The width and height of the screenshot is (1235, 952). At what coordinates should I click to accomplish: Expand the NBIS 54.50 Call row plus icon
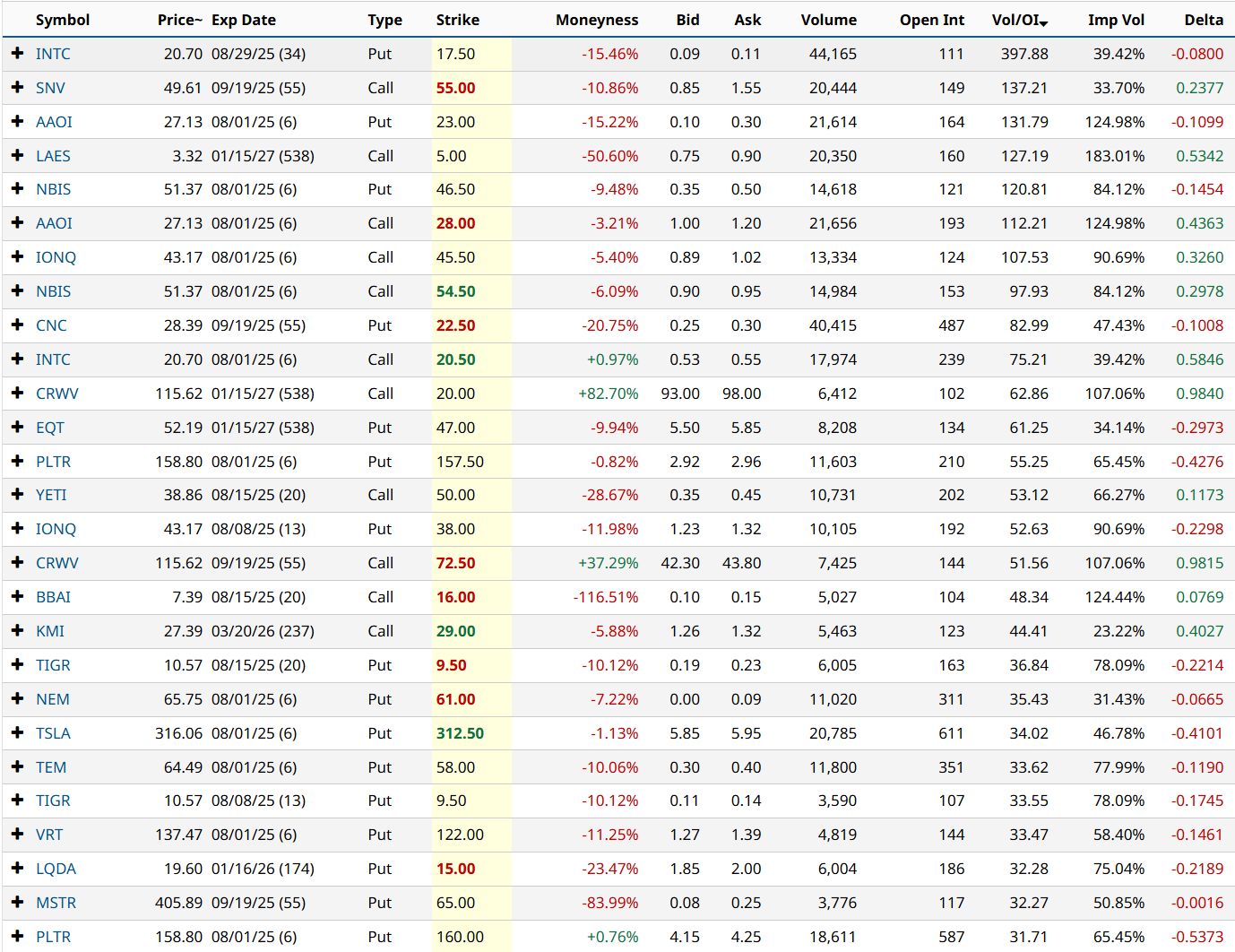tap(17, 291)
